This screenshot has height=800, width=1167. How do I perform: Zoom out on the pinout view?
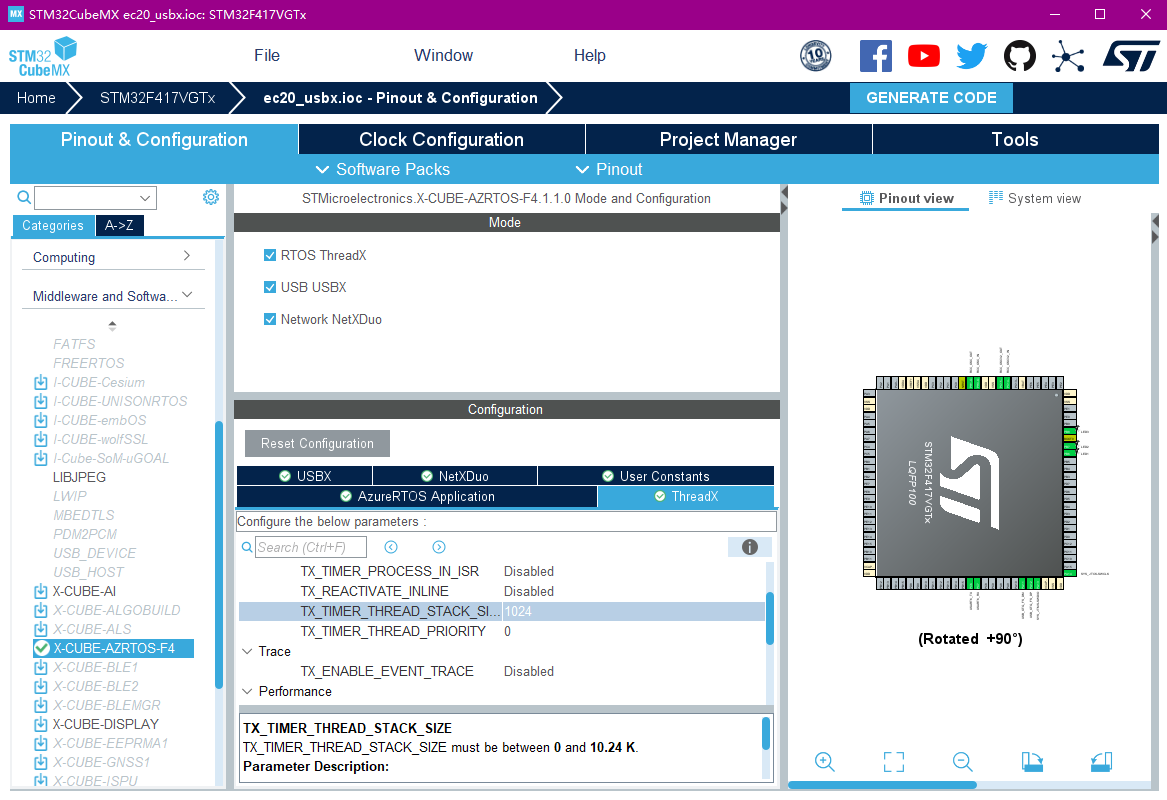(x=962, y=761)
